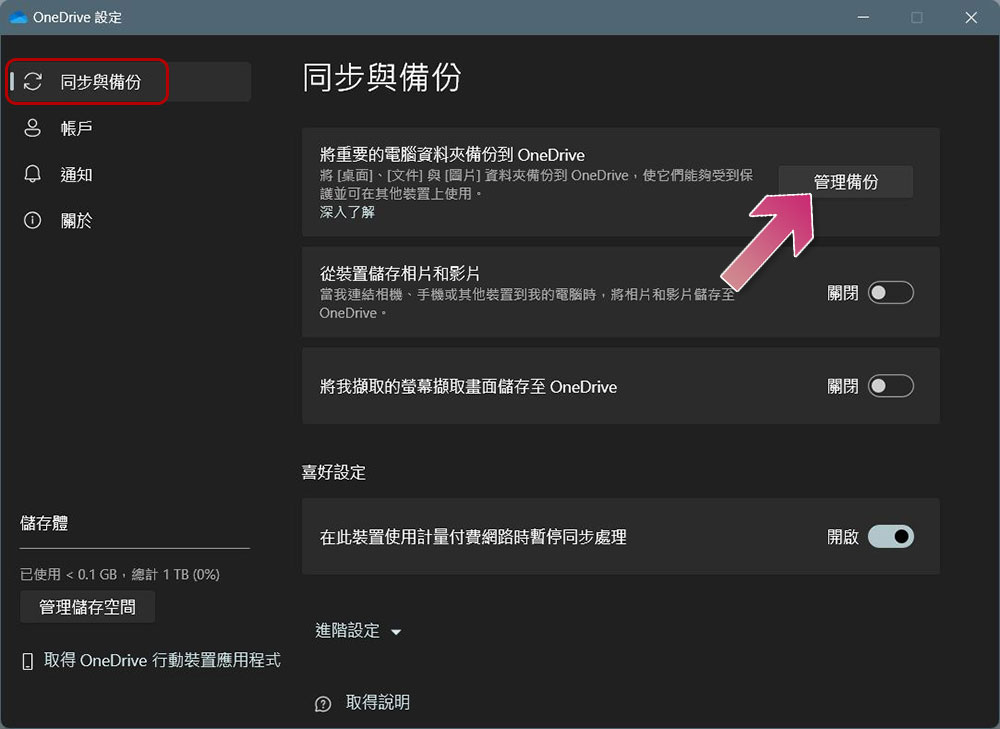Click the person icon beside 帳戶
1000x729 pixels.
coord(33,128)
